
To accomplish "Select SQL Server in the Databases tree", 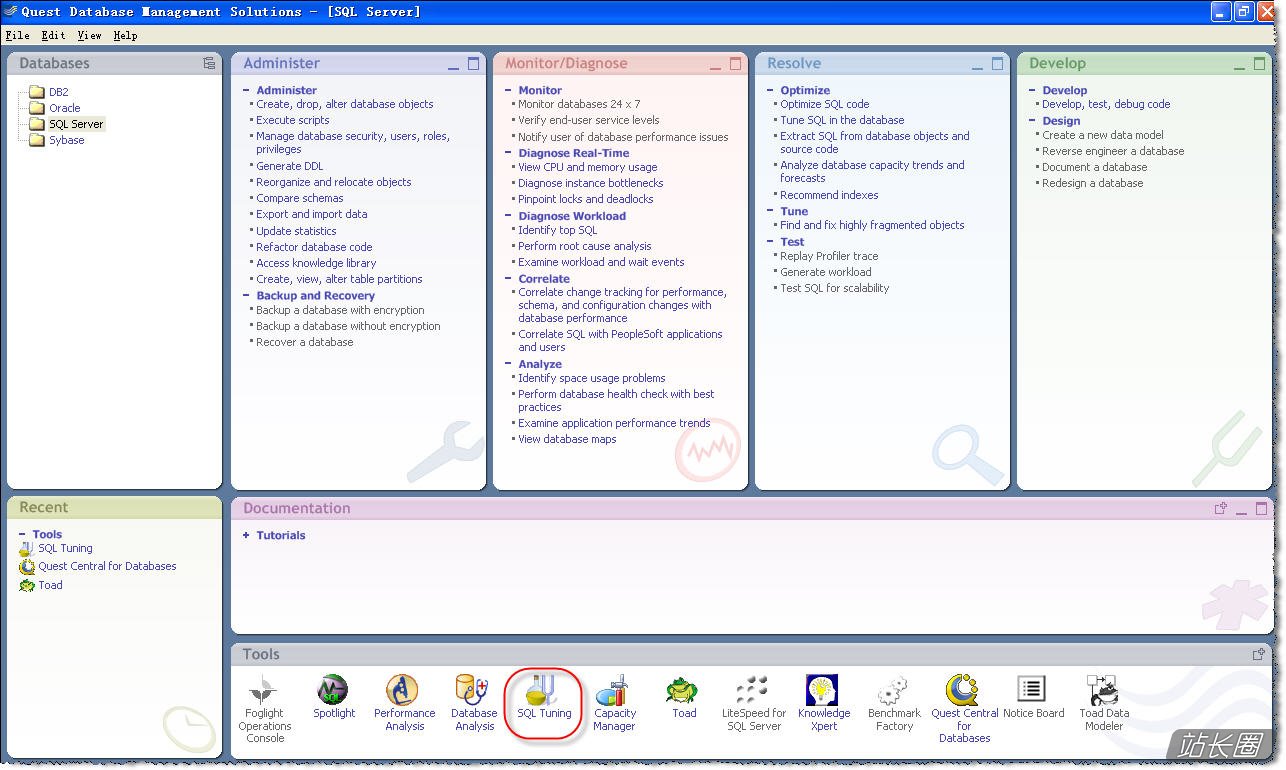I will [76, 124].
